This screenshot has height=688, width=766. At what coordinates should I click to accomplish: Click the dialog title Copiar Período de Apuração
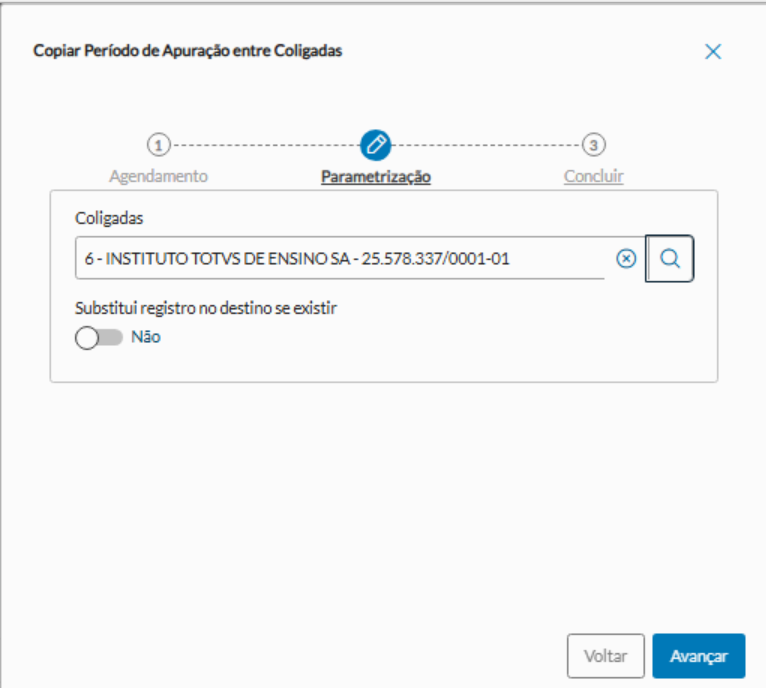tap(188, 51)
